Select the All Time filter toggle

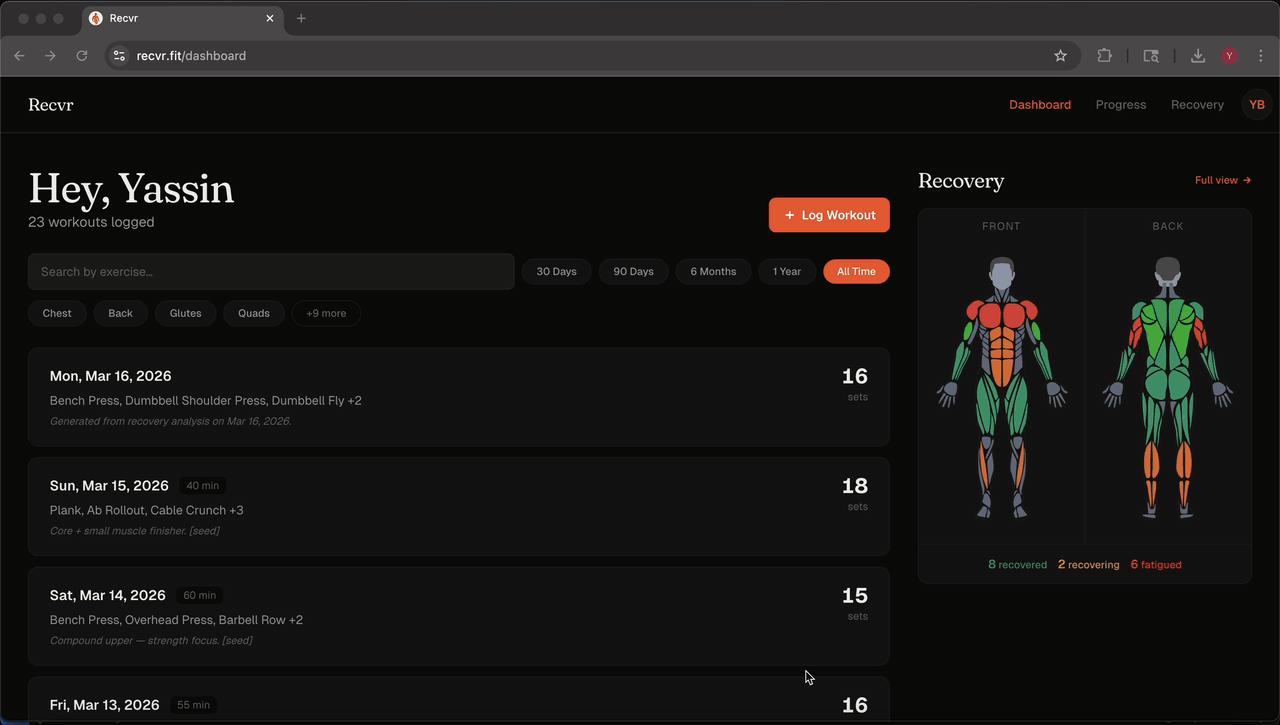coord(856,271)
